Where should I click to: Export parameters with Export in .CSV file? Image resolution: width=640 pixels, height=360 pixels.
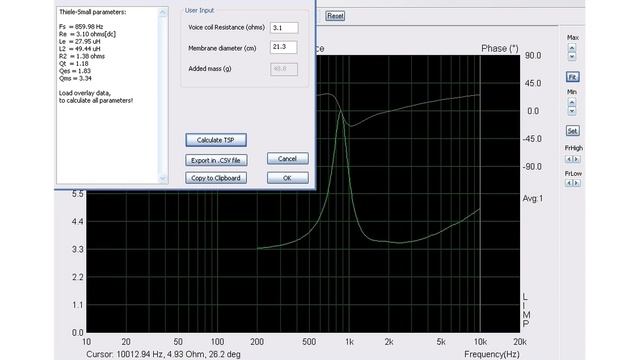click(216, 160)
